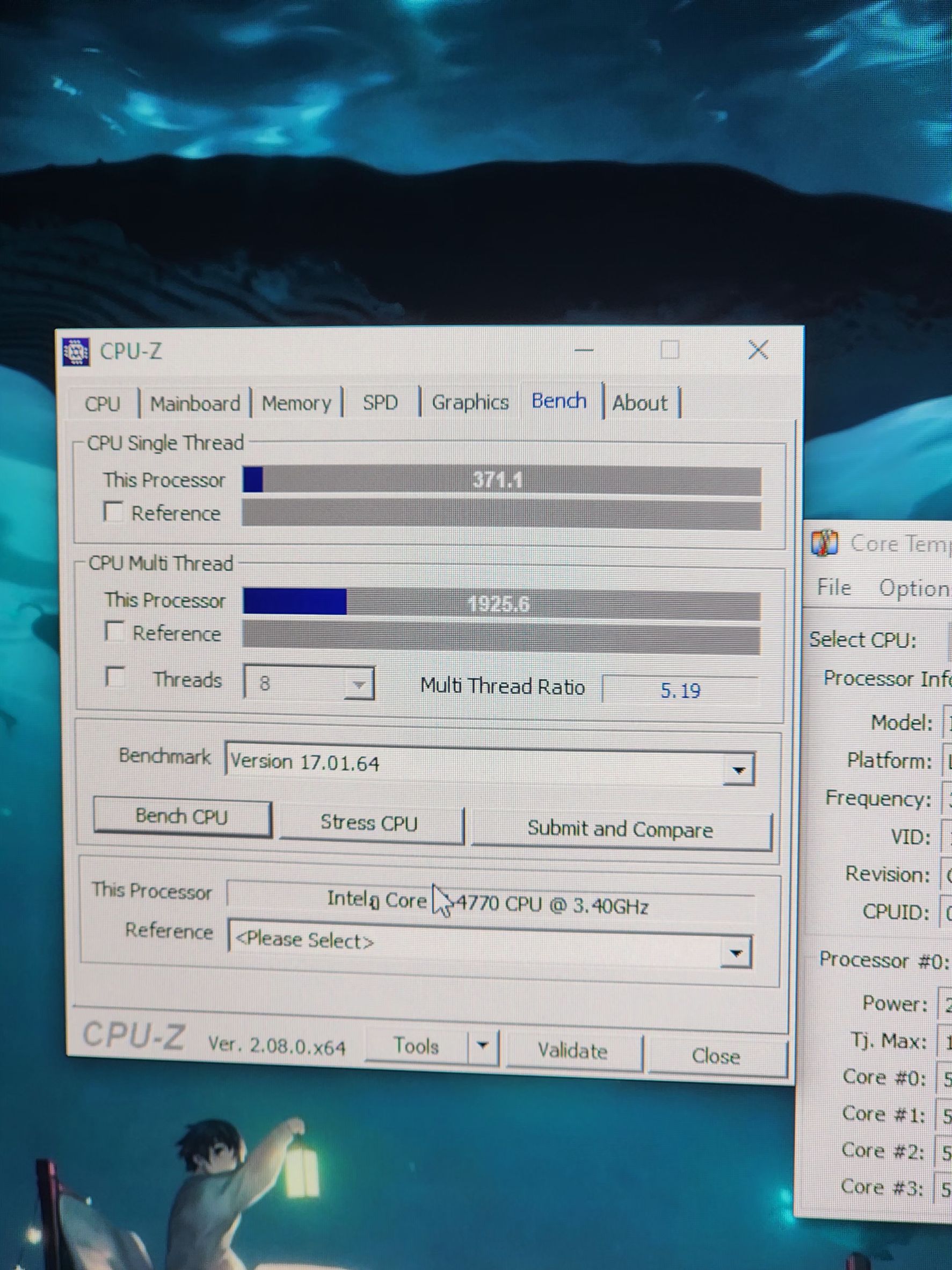Screen dimensions: 952x1270
Task: Open the Options menu in Core Temp
Action: click(915, 588)
